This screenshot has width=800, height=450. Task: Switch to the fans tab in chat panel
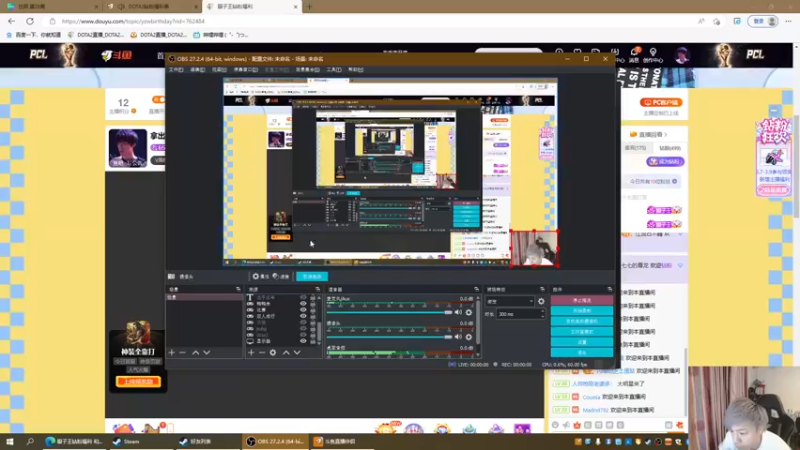[x=669, y=148]
